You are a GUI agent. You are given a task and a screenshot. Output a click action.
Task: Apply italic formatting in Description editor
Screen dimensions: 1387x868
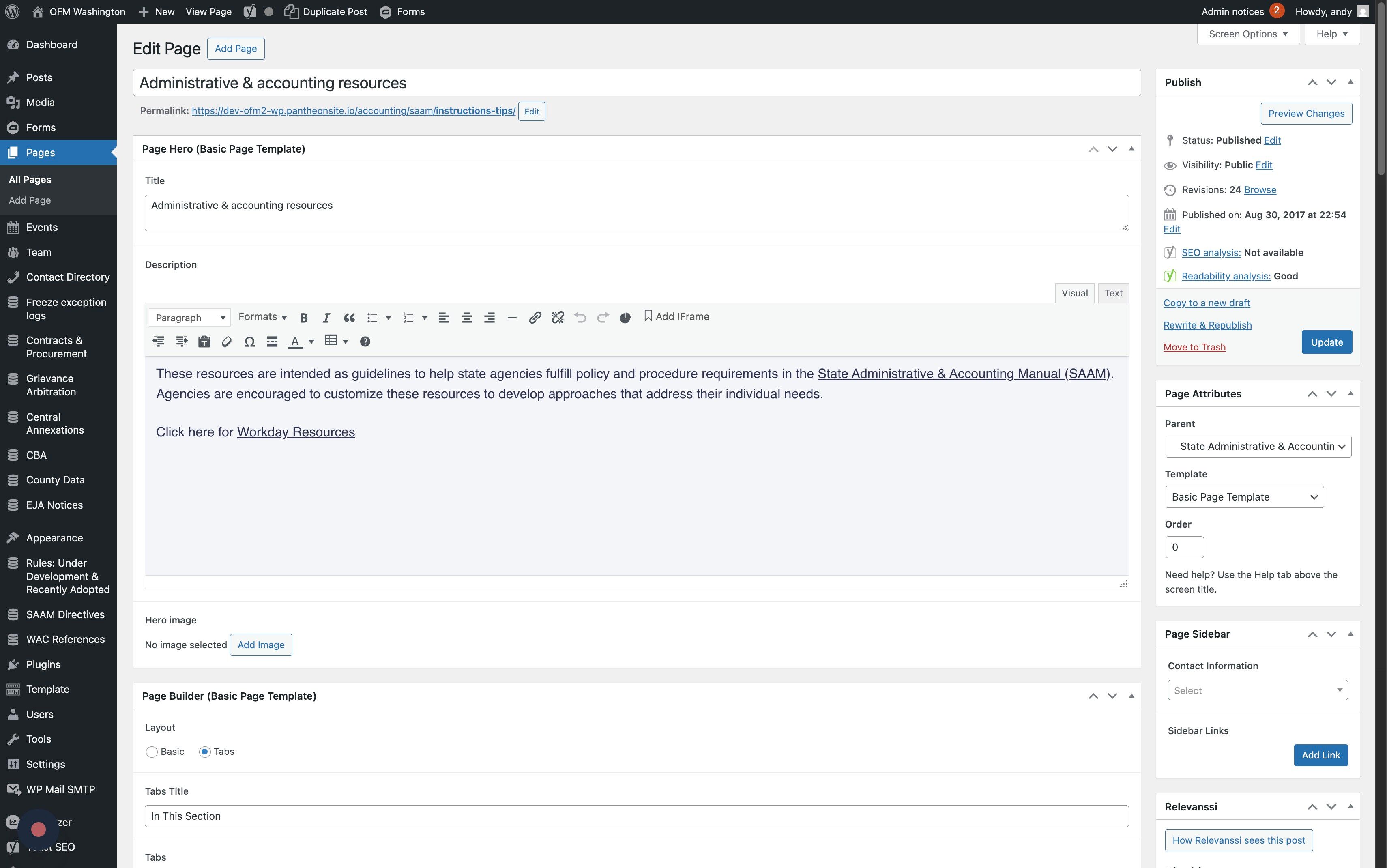coord(326,318)
